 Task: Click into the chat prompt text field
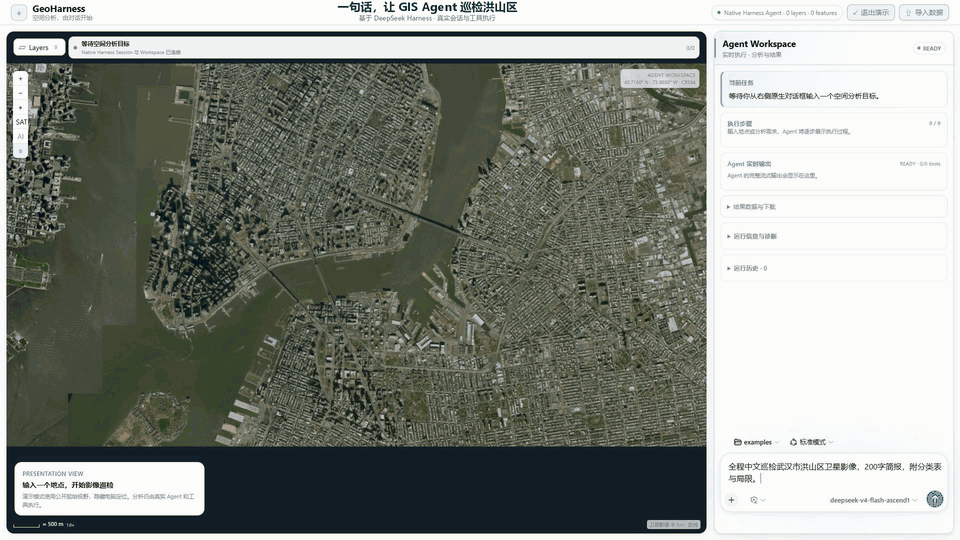point(834,473)
